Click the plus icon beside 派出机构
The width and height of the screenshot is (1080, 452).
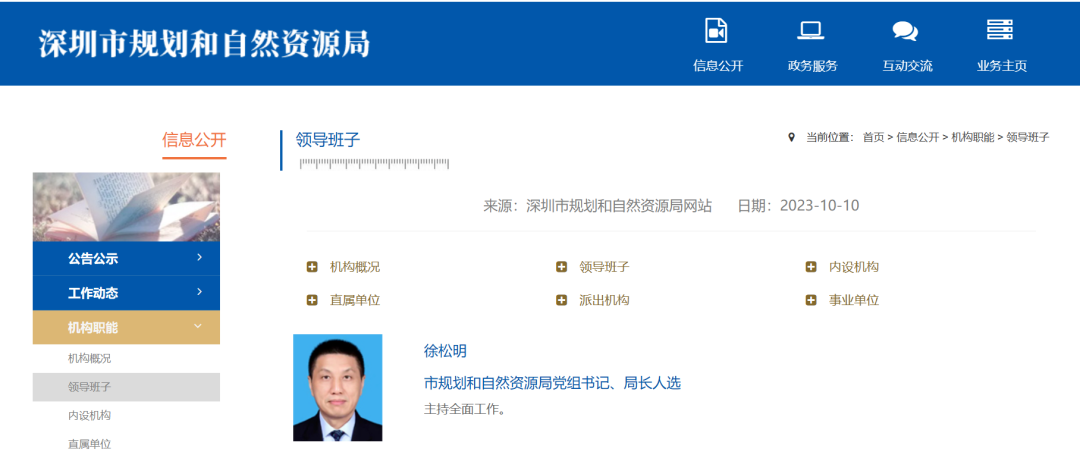(561, 300)
